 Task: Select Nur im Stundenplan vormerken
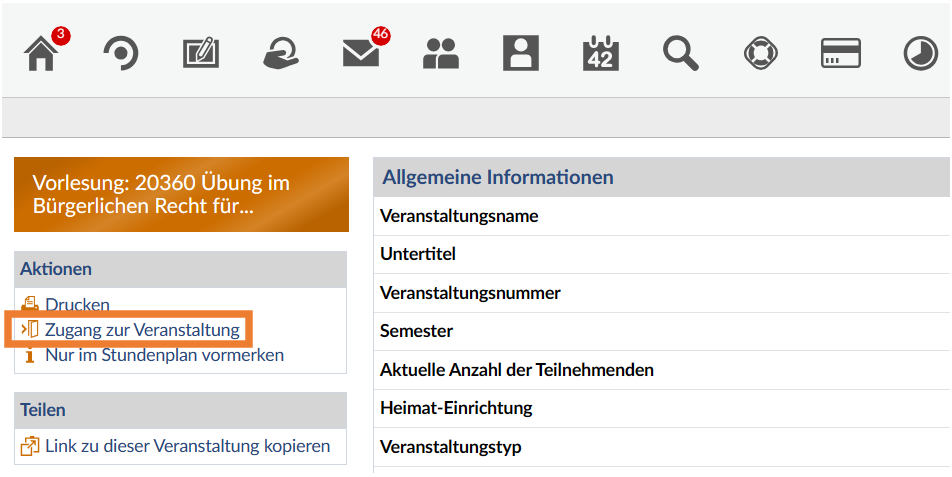(165, 354)
